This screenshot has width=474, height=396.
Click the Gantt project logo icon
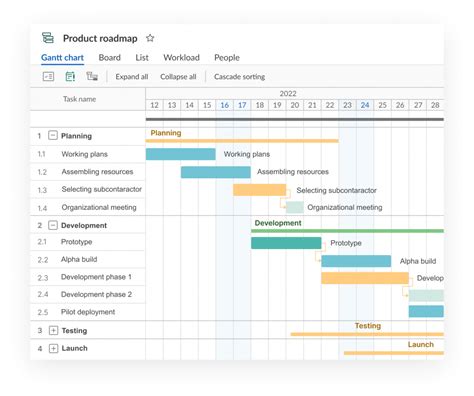48,38
